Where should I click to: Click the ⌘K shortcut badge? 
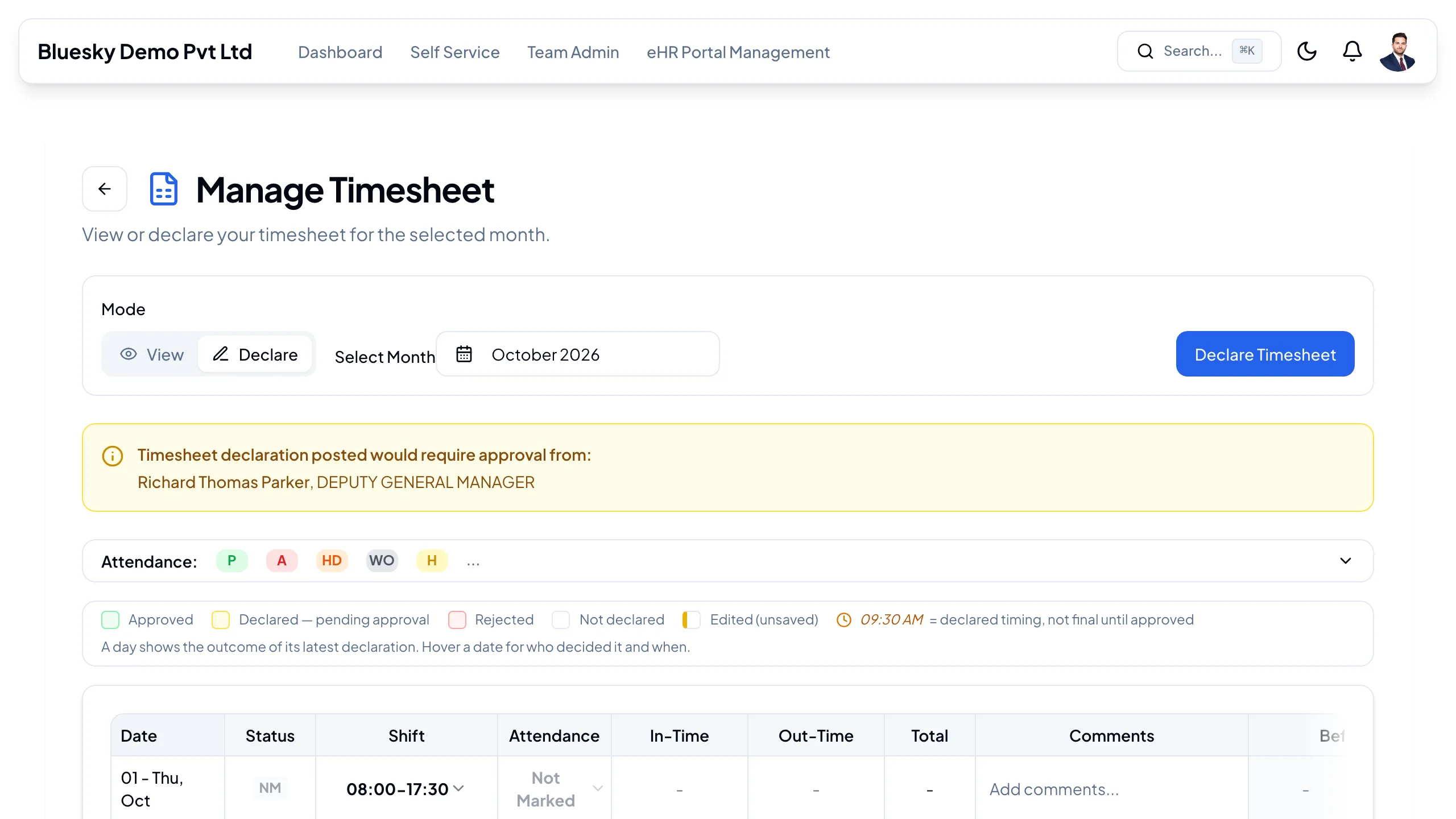point(1247,51)
